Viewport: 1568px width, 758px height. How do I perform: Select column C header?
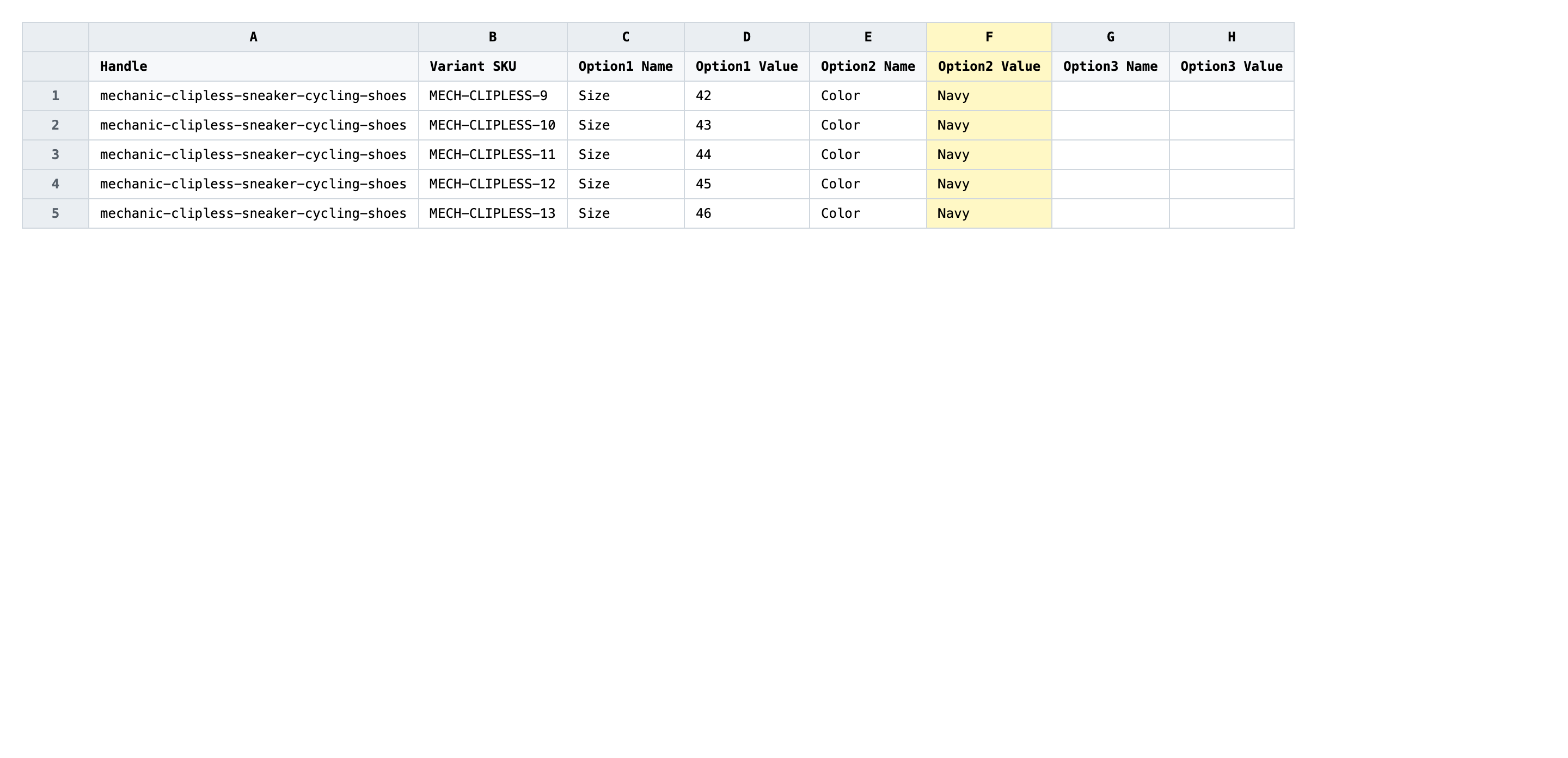click(625, 37)
